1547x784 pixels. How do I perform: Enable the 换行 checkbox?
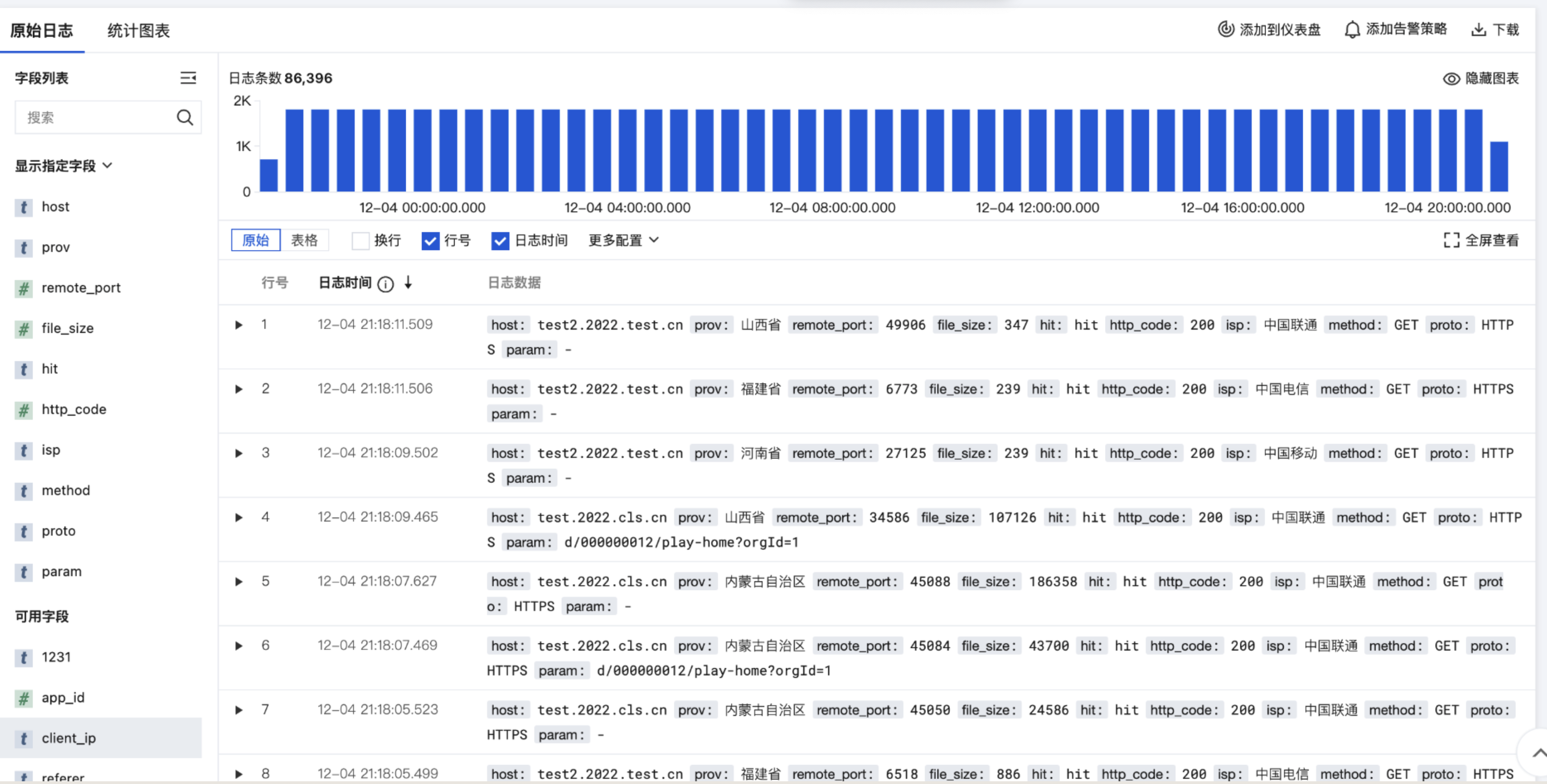pyautogui.click(x=361, y=241)
